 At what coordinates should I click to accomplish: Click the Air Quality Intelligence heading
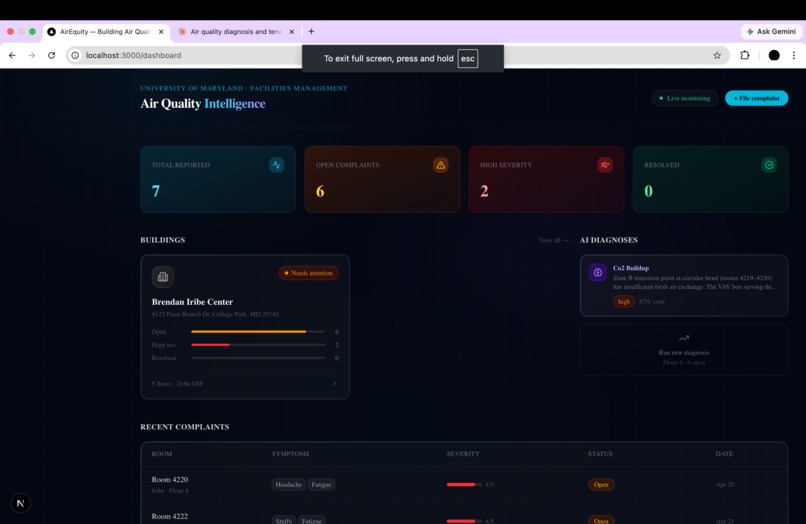[203, 103]
